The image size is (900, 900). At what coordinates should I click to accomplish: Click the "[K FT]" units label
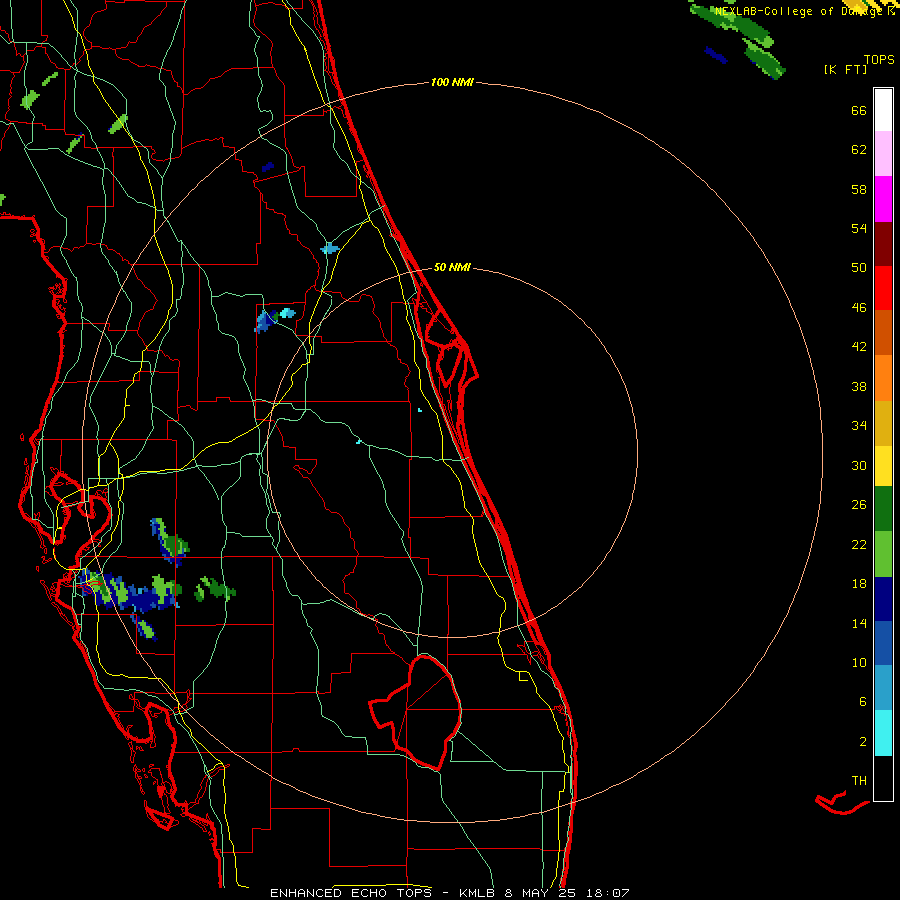point(845,69)
